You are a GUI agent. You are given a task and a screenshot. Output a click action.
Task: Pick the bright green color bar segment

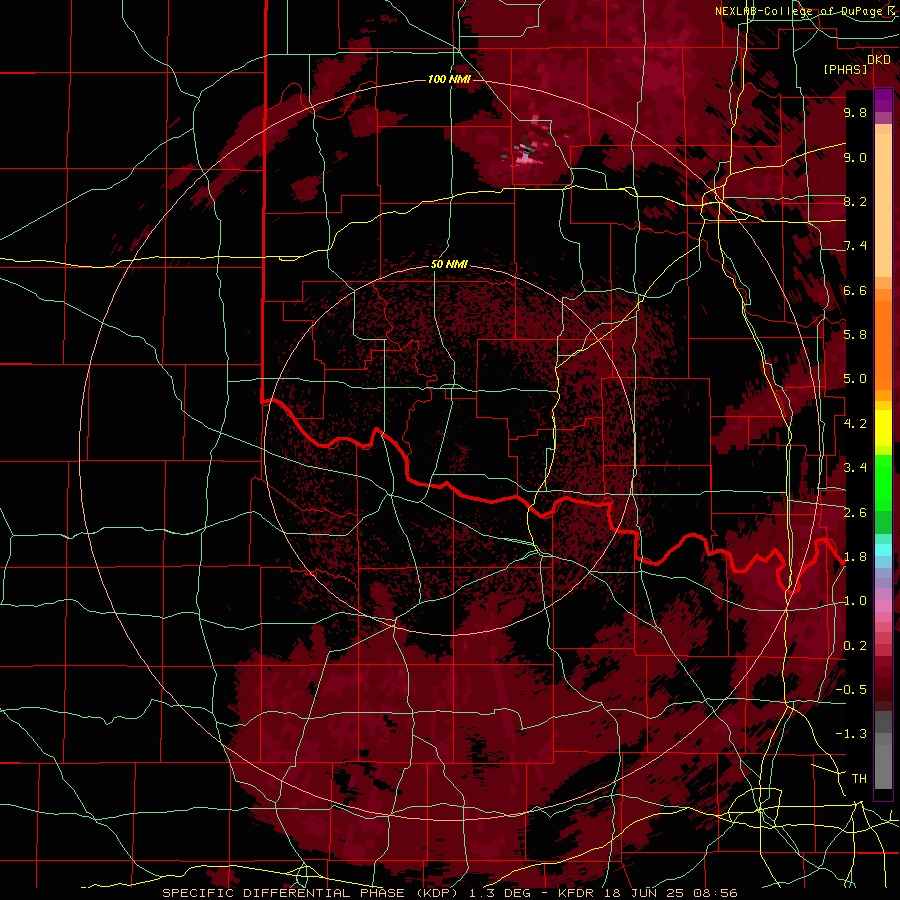pos(883,482)
